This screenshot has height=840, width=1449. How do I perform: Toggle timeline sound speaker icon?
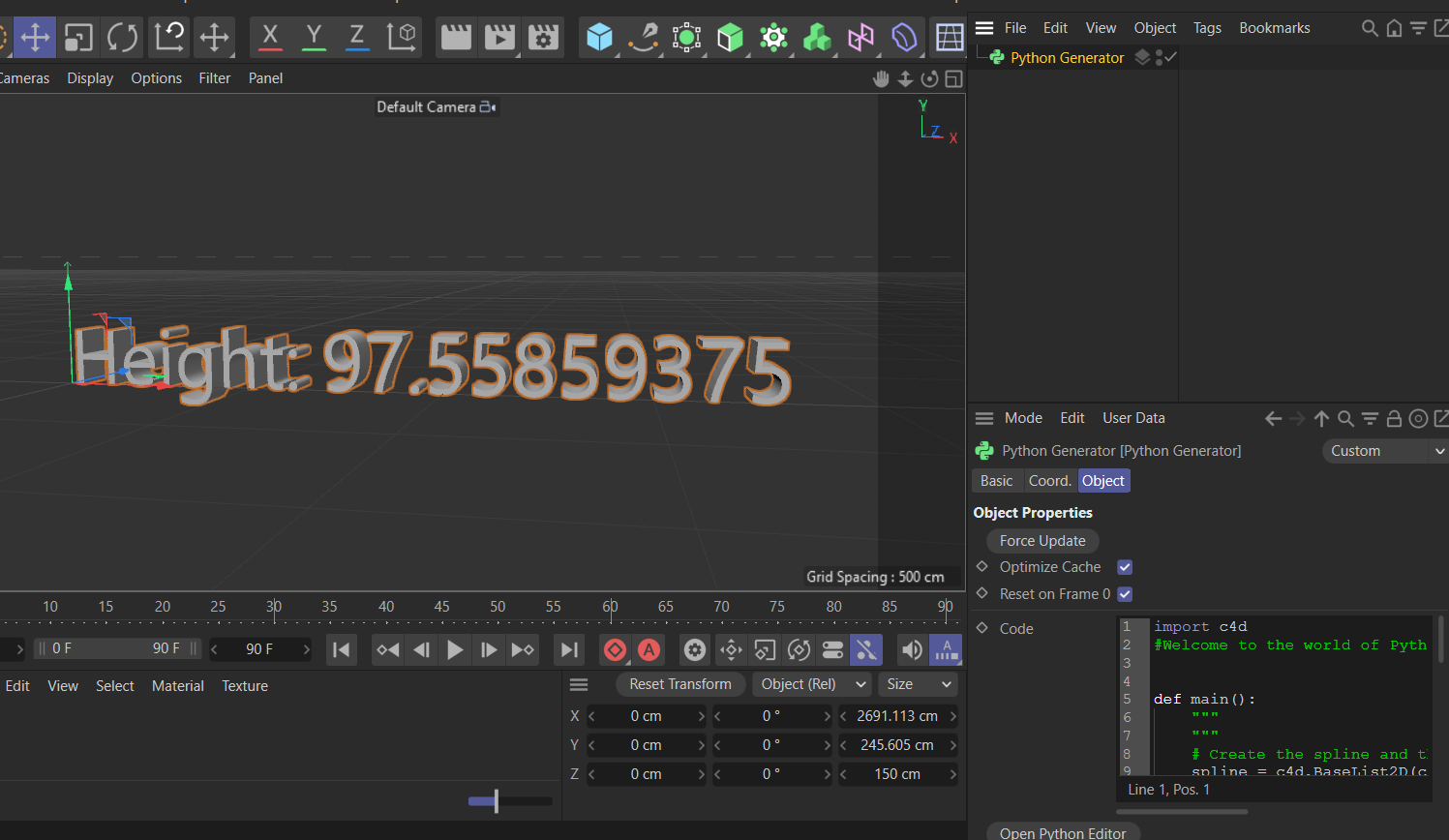(912, 650)
